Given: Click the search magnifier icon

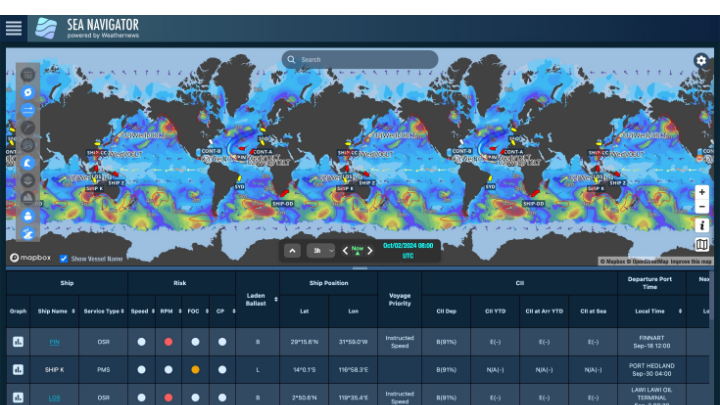Looking at the screenshot, I should click(x=291, y=60).
